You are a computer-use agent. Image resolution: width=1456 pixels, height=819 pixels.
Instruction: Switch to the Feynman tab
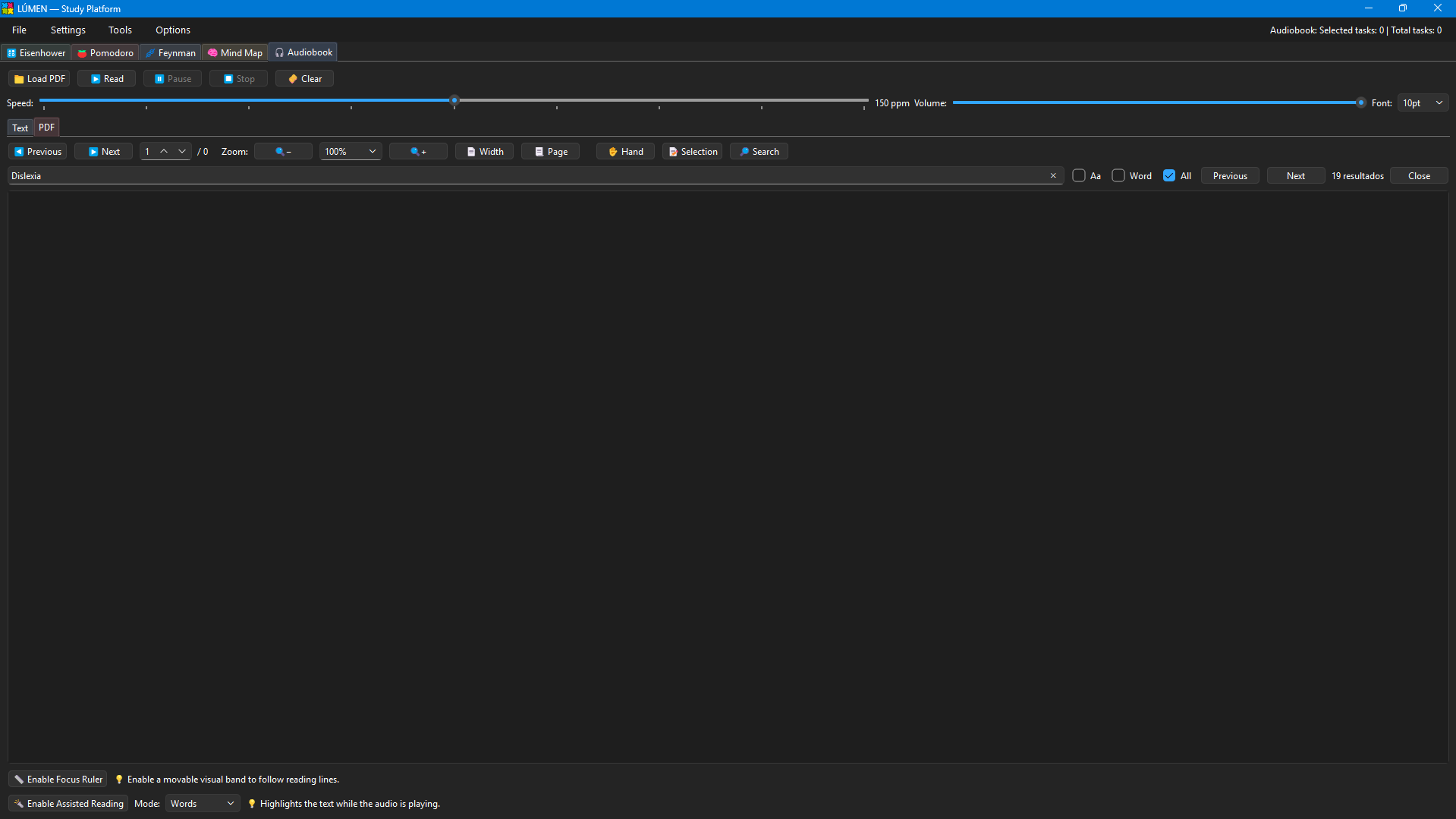pyautogui.click(x=171, y=53)
